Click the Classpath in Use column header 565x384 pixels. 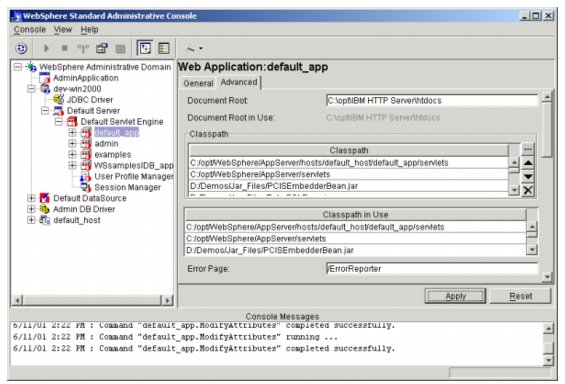[x=355, y=215]
